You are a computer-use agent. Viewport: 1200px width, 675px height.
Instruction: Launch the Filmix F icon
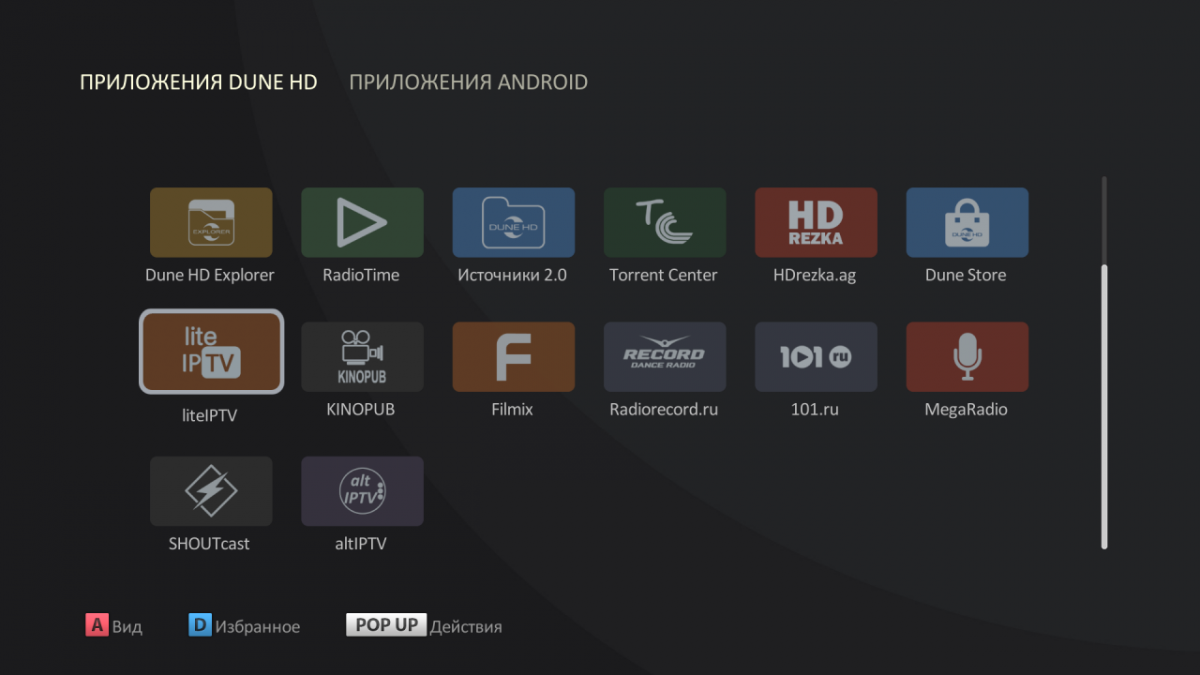[x=513, y=357]
